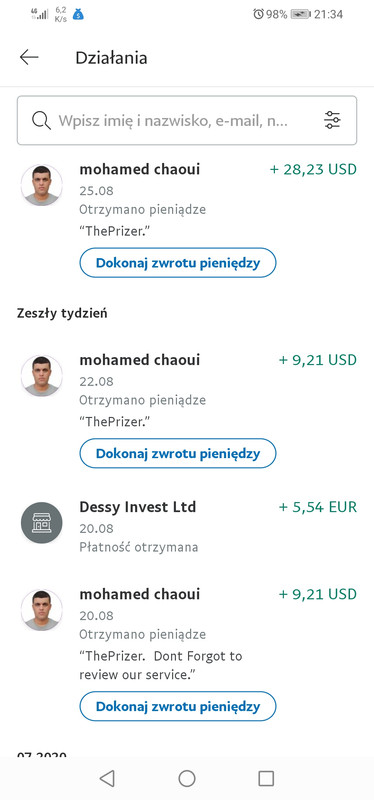Open the avatar of the 22.08 transaction

point(42,376)
